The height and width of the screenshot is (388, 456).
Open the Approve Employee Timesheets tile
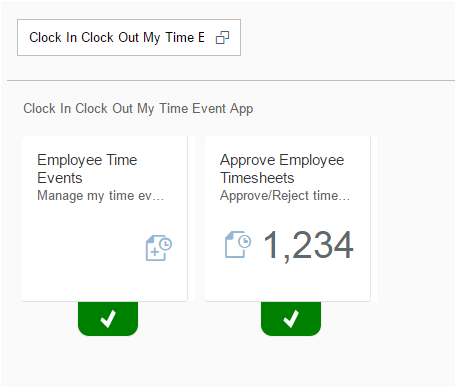[x=288, y=219]
